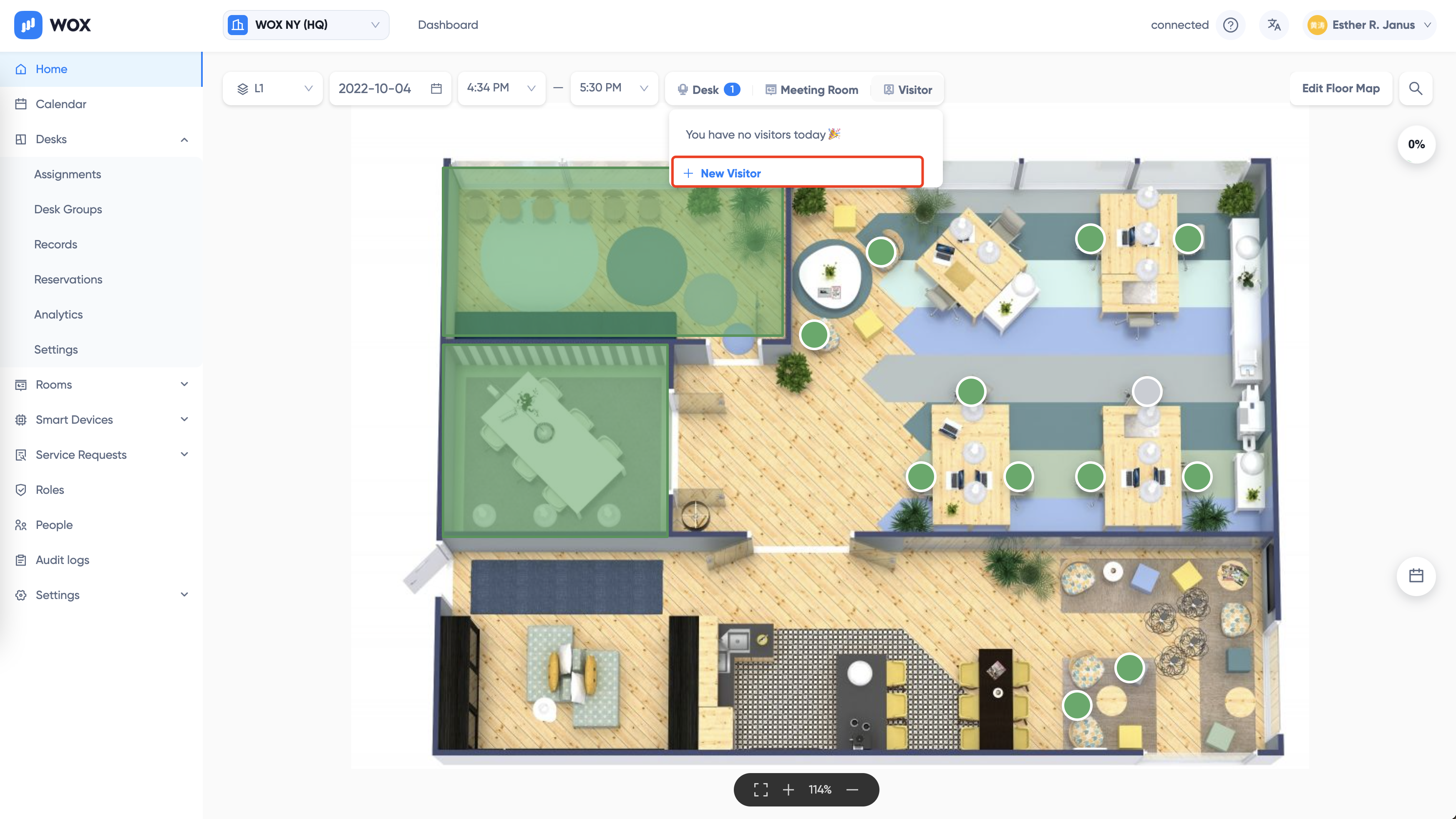Open the L1 floor dropdown
The height and width of the screenshot is (819, 1456).
(x=272, y=88)
